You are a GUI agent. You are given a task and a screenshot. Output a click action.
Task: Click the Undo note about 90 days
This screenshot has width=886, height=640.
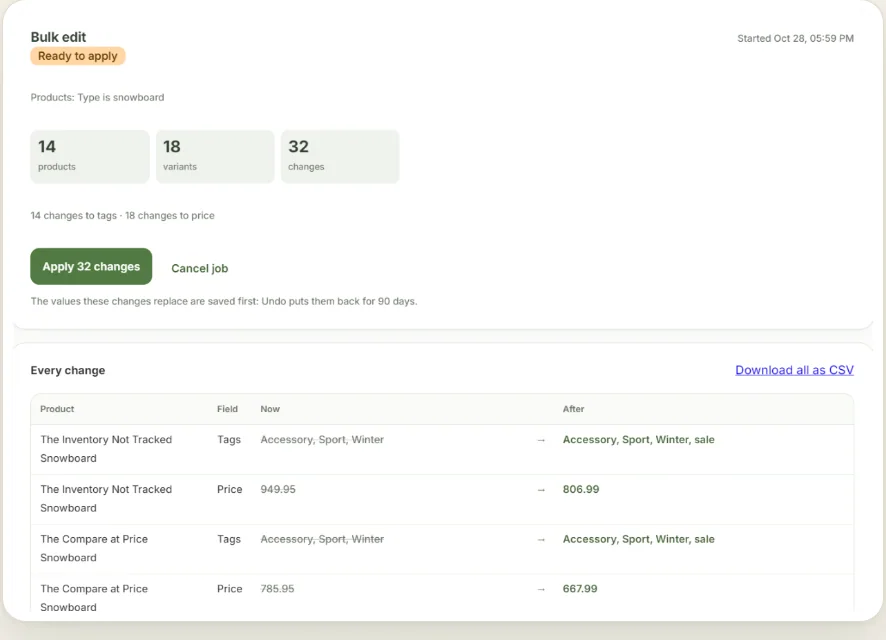[224, 301]
